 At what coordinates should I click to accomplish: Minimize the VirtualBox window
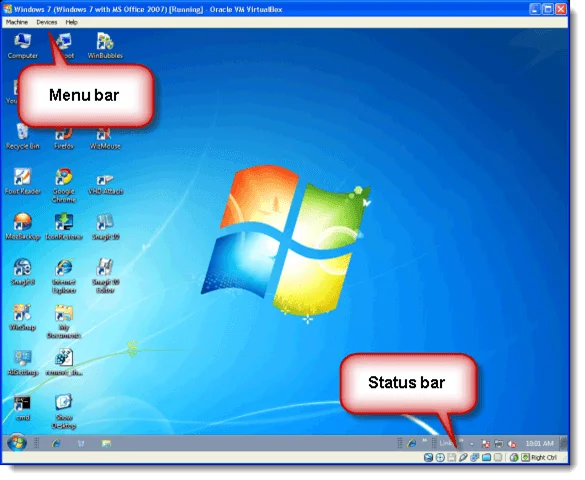pyautogui.click(x=535, y=9)
